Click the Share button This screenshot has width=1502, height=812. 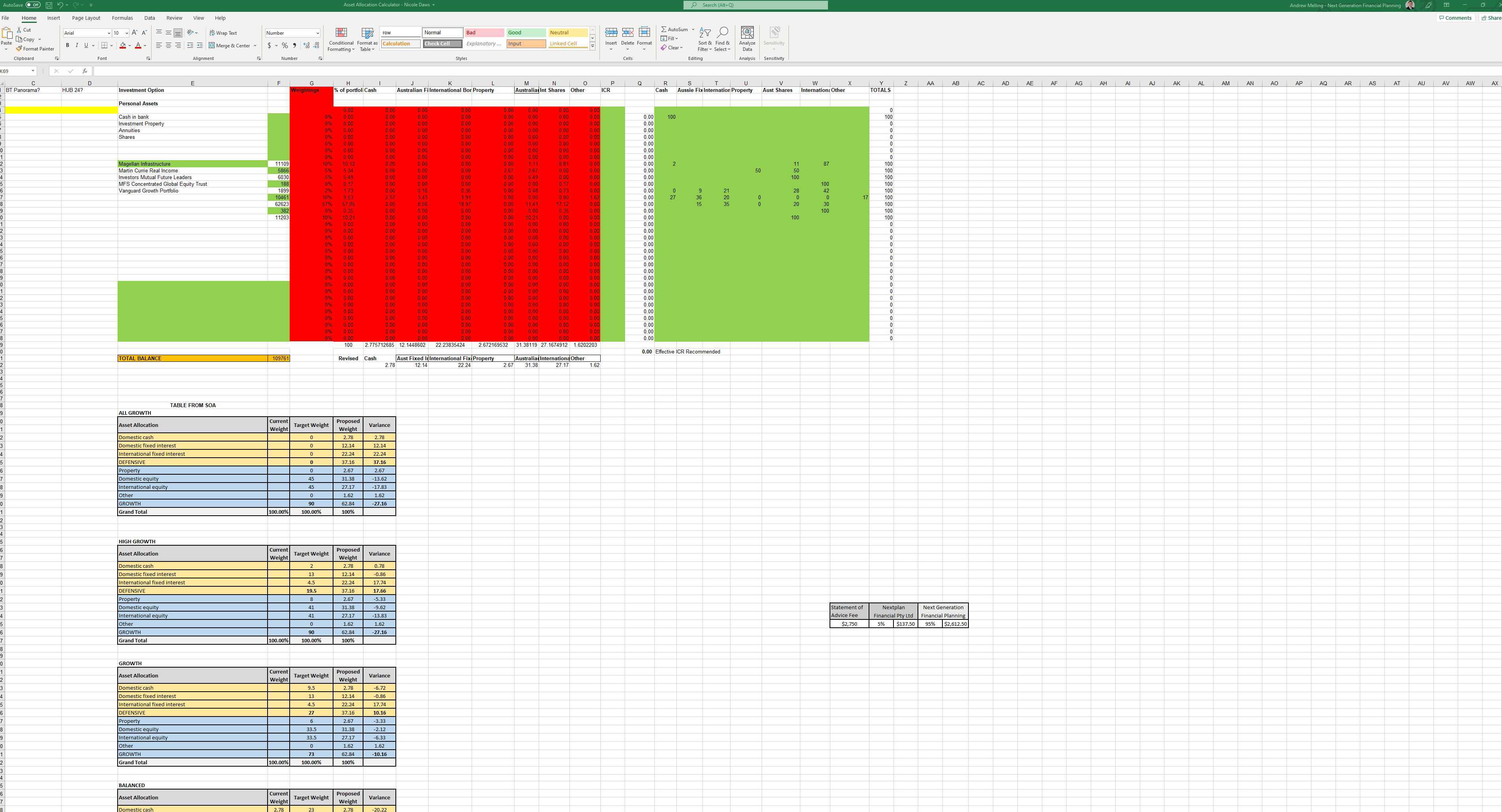pos(1493,17)
